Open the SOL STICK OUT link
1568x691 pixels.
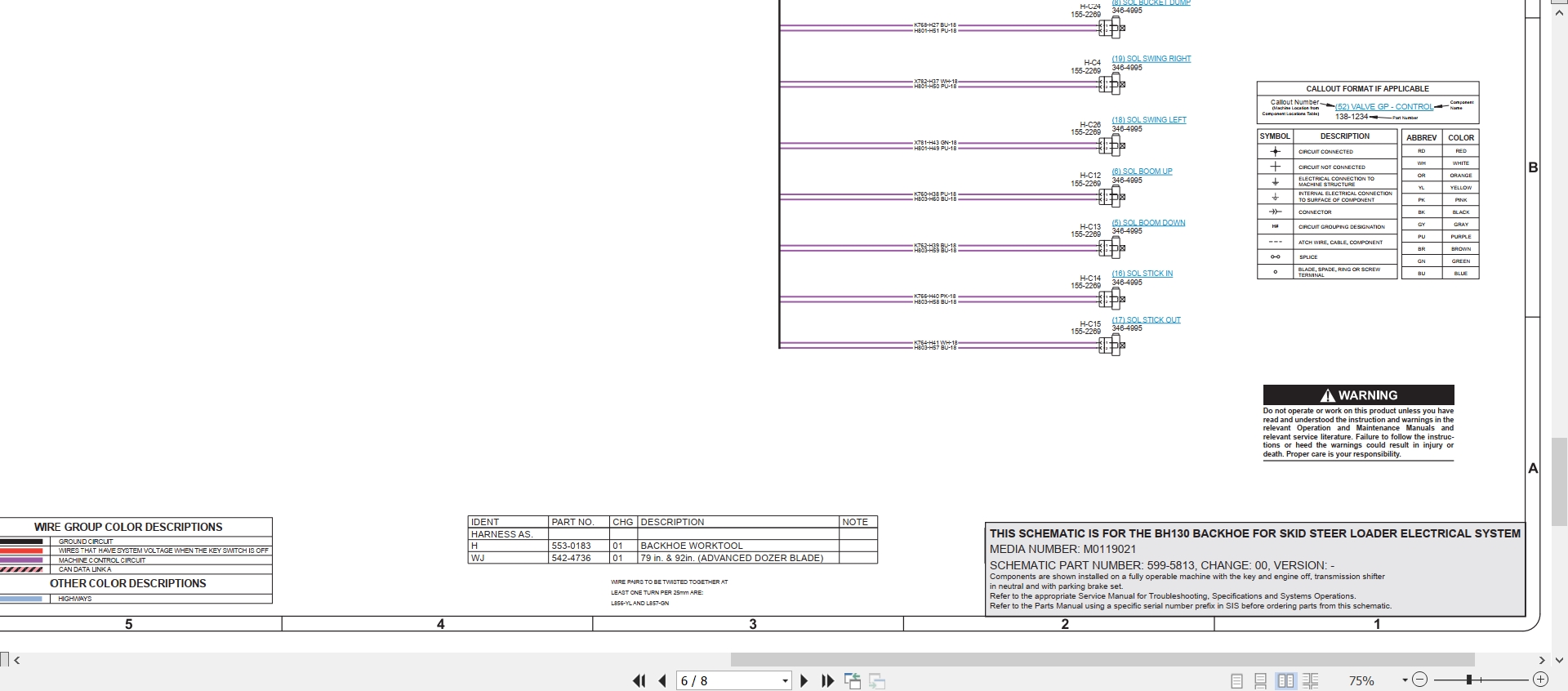point(1146,320)
